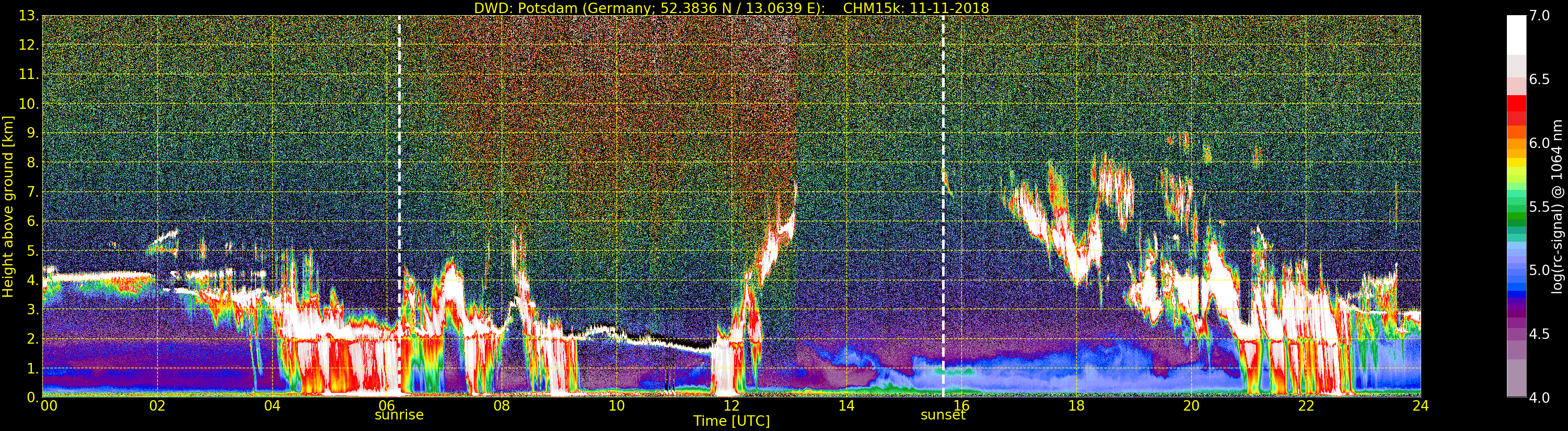This screenshot has width=1568, height=431.
Task: Click the height axis tick label '0.'
Action: pos(33,397)
